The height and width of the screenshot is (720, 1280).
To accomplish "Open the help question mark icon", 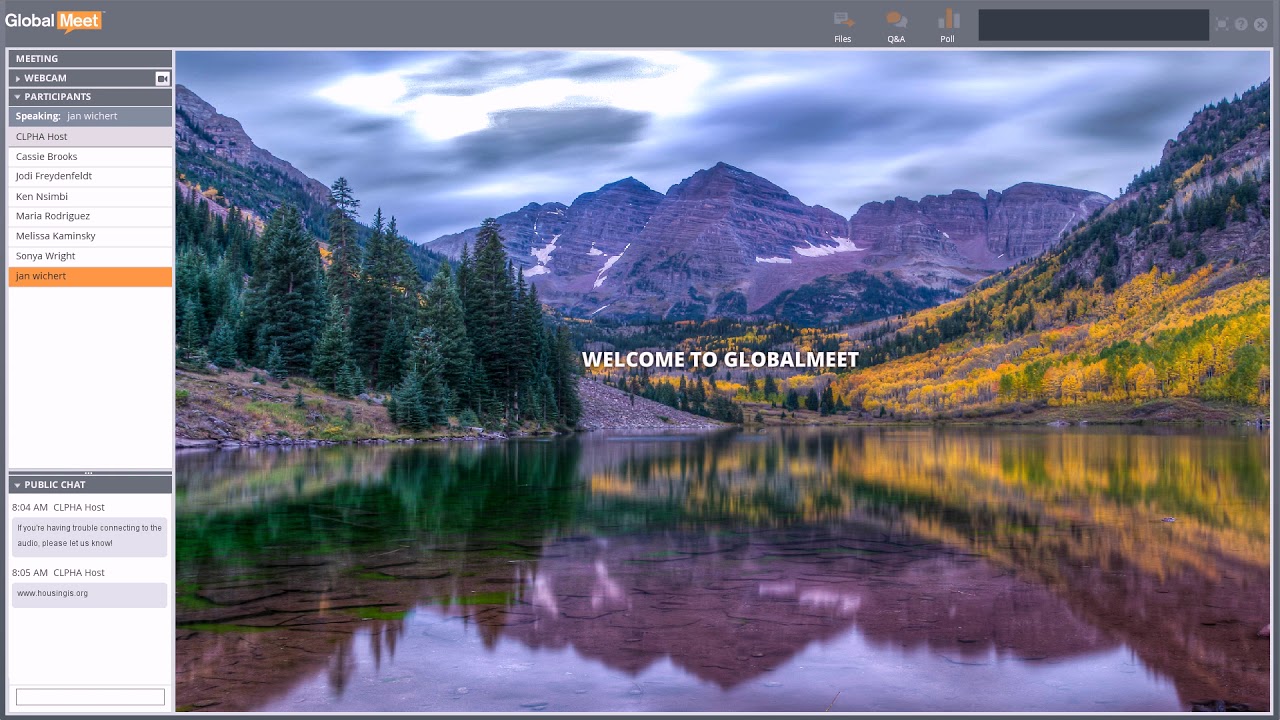I will [x=1241, y=24].
